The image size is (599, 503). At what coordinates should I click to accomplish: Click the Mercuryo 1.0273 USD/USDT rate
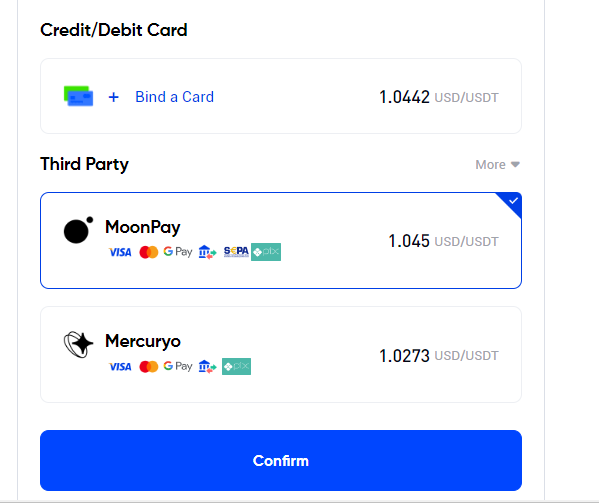(439, 356)
